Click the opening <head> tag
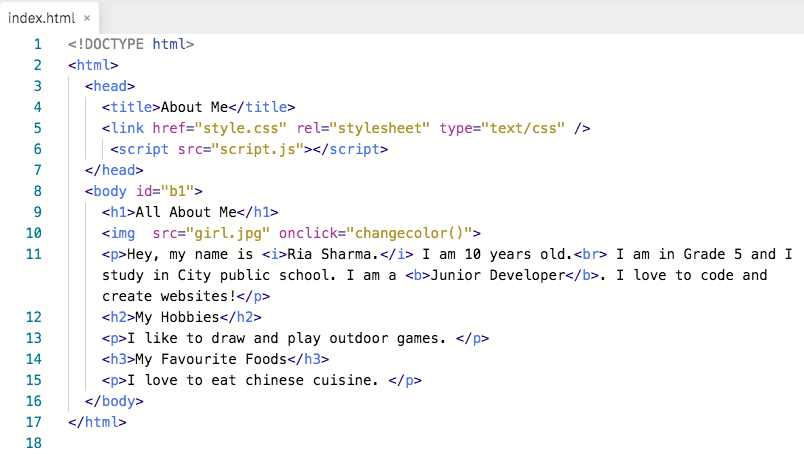This screenshot has height=454, width=804. click(x=110, y=86)
